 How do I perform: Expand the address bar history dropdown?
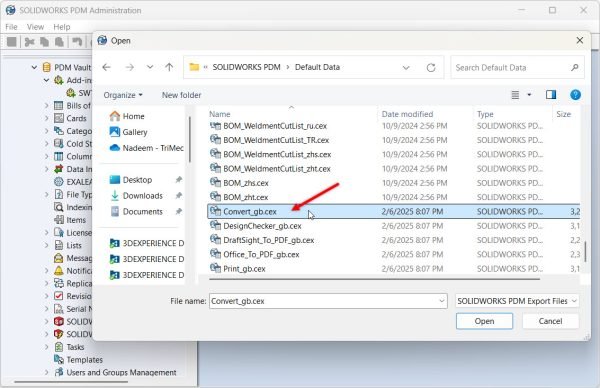pos(406,68)
